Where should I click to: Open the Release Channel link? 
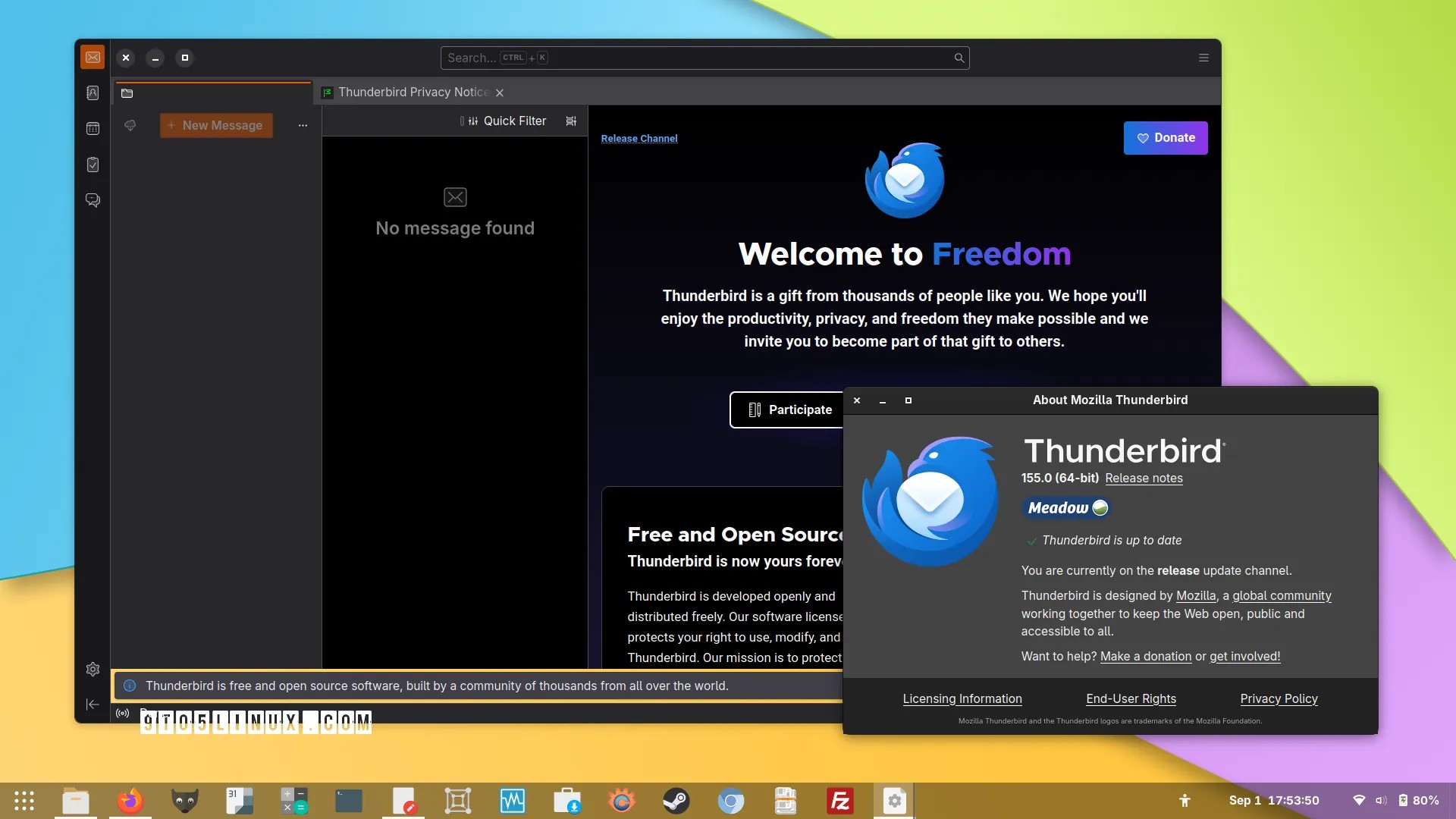pyautogui.click(x=639, y=138)
